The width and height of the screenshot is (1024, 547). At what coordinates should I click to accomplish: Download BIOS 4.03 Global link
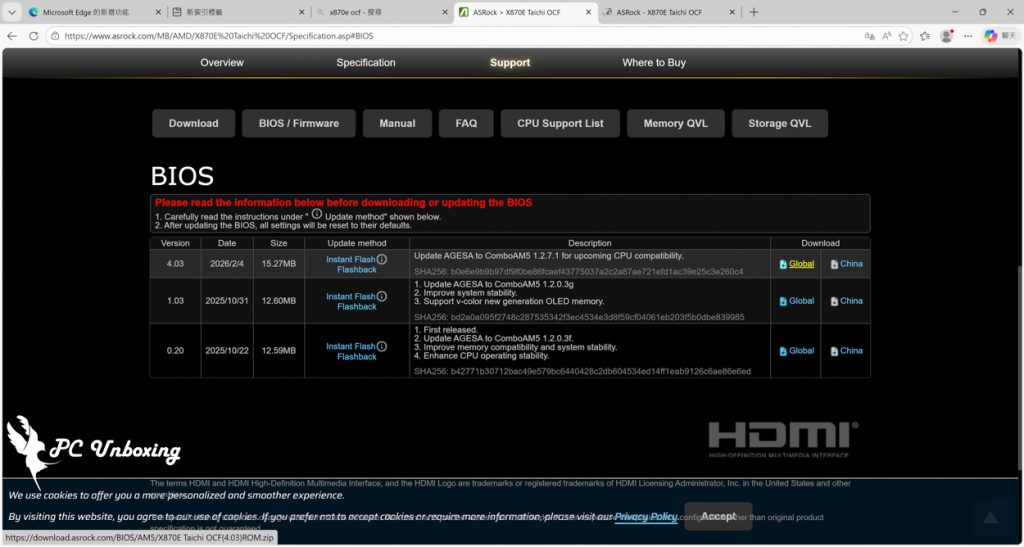[x=801, y=264]
